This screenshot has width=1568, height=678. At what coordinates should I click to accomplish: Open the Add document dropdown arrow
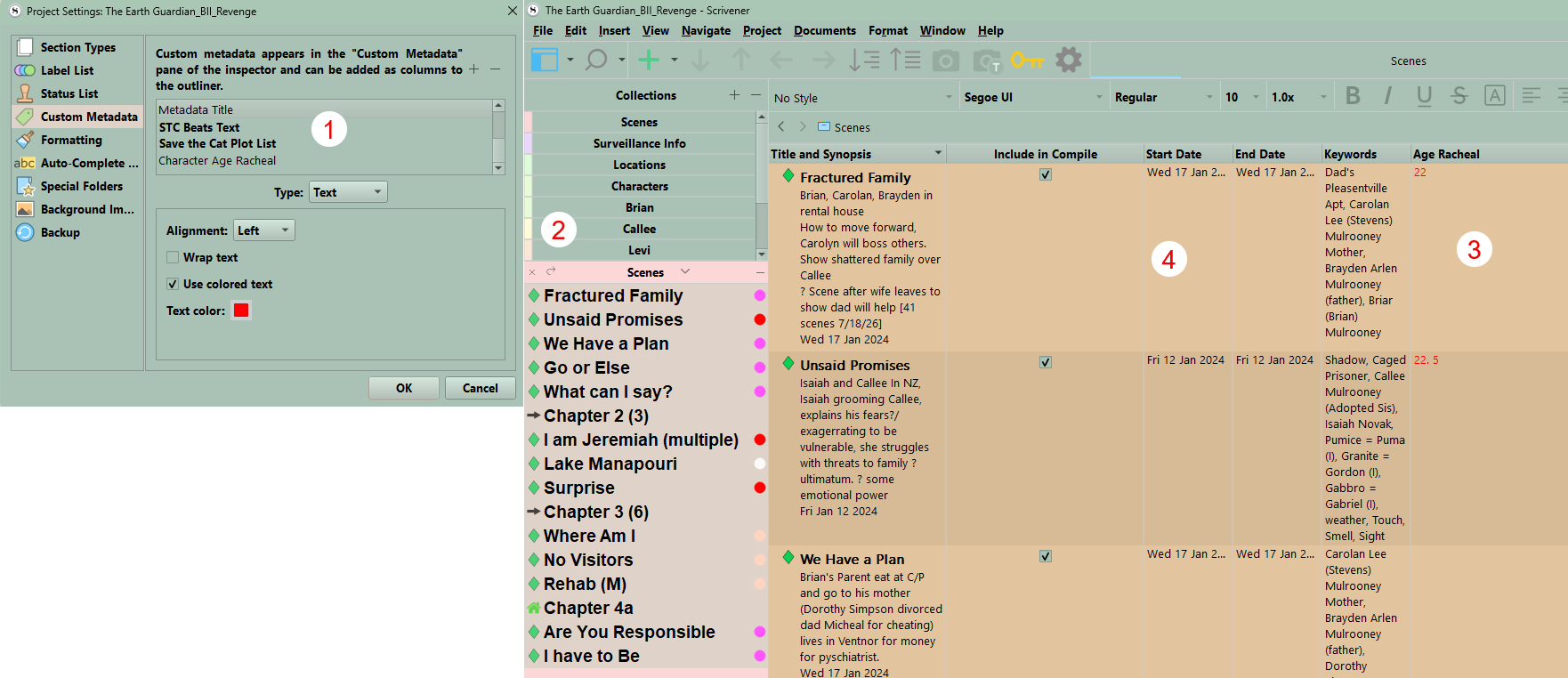click(675, 60)
